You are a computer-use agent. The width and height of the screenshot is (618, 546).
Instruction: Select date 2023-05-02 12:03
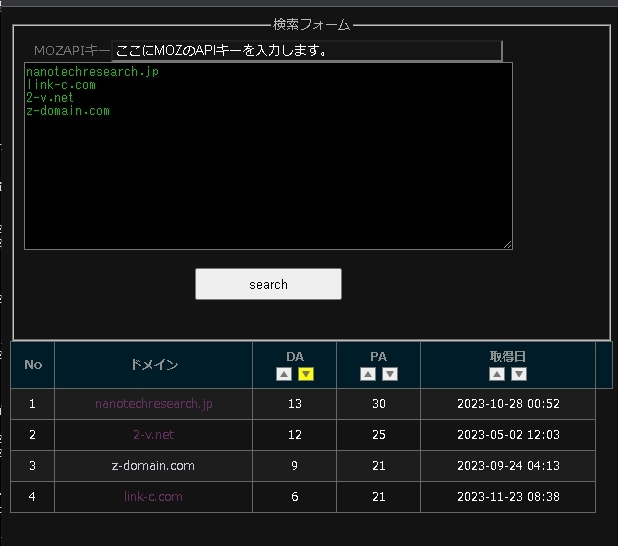(x=508, y=434)
